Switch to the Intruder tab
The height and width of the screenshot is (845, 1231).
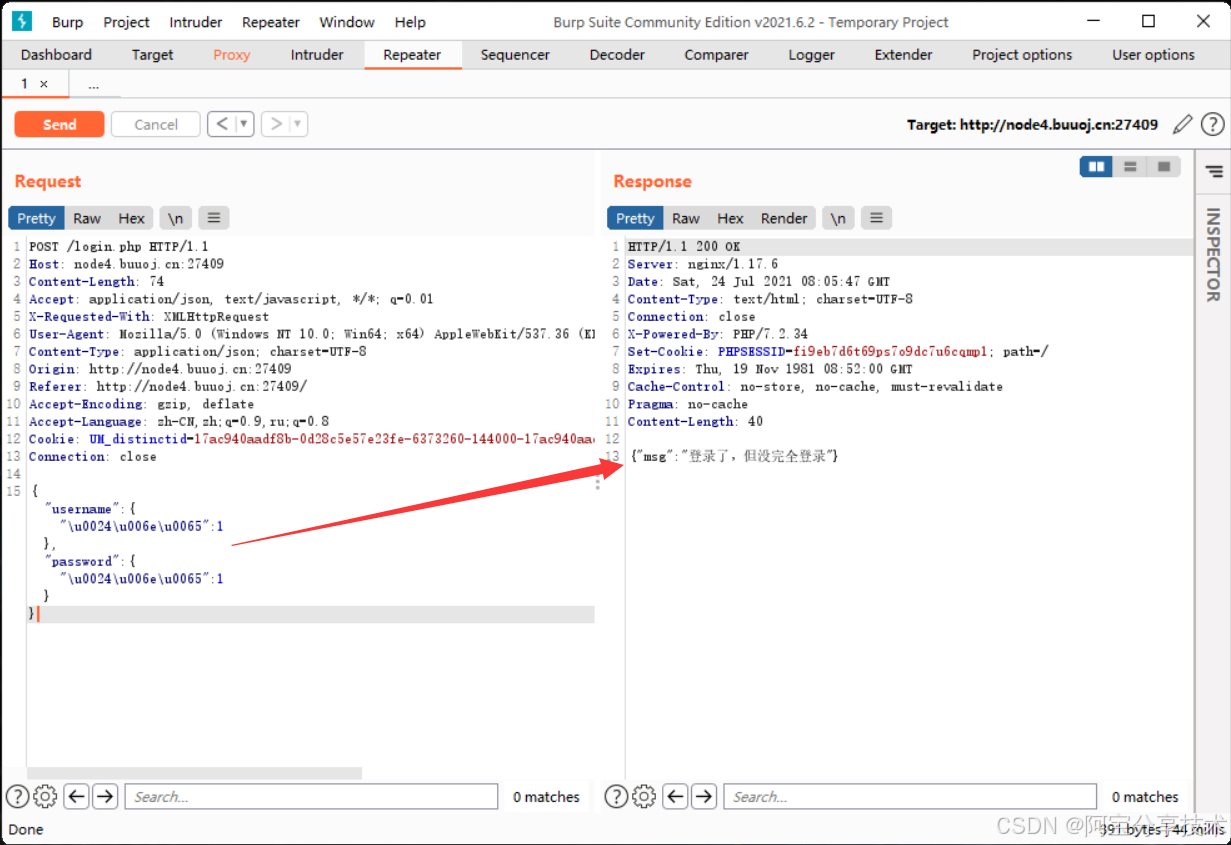point(317,55)
